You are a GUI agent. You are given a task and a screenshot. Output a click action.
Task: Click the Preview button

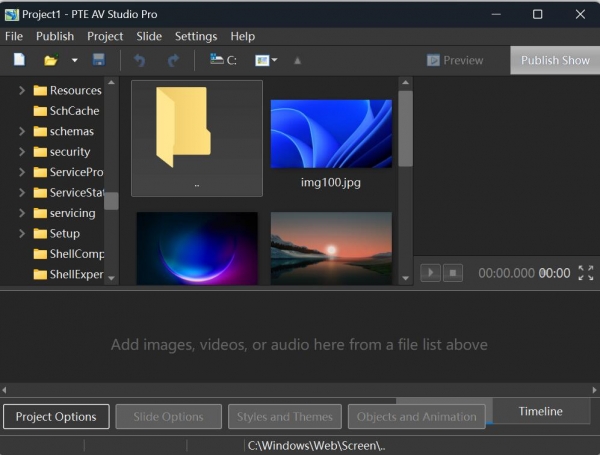tap(455, 60)
